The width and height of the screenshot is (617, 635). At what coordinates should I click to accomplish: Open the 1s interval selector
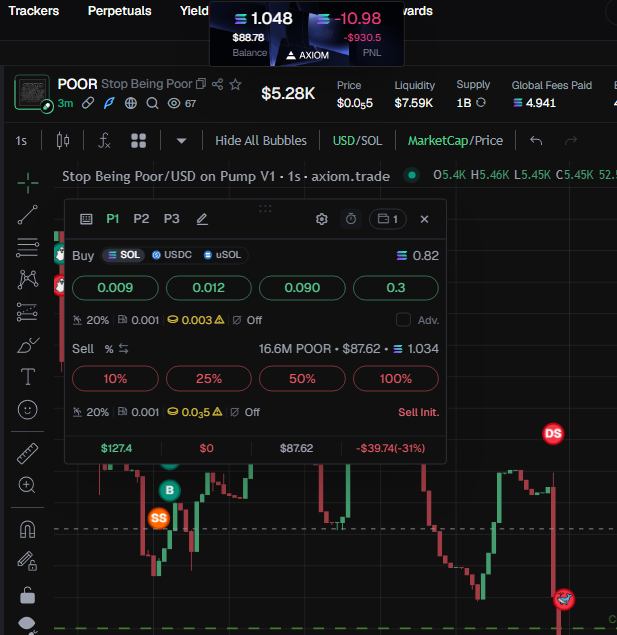coord(21,141)
